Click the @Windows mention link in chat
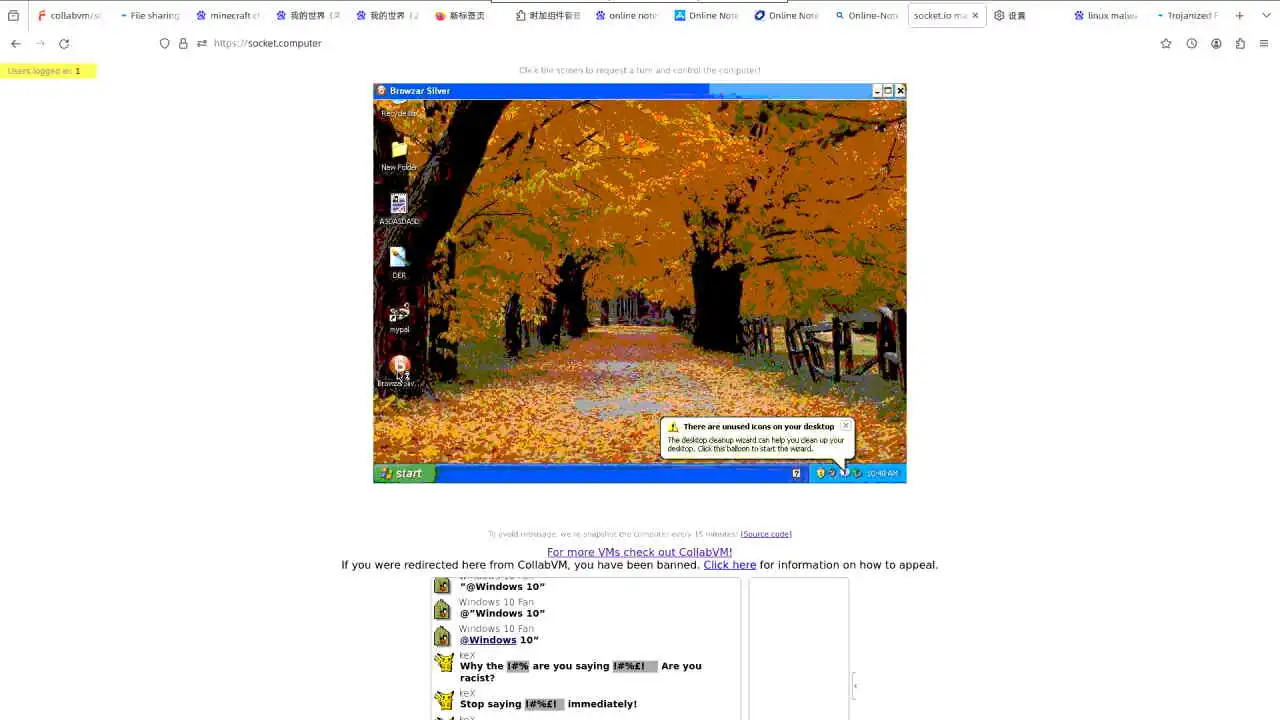Screen dimensions: 1280x720 [x=488, y=640]
